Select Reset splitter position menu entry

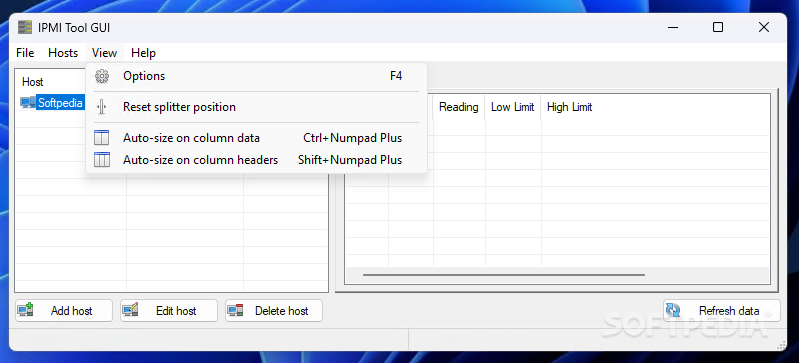coord(256,107)
